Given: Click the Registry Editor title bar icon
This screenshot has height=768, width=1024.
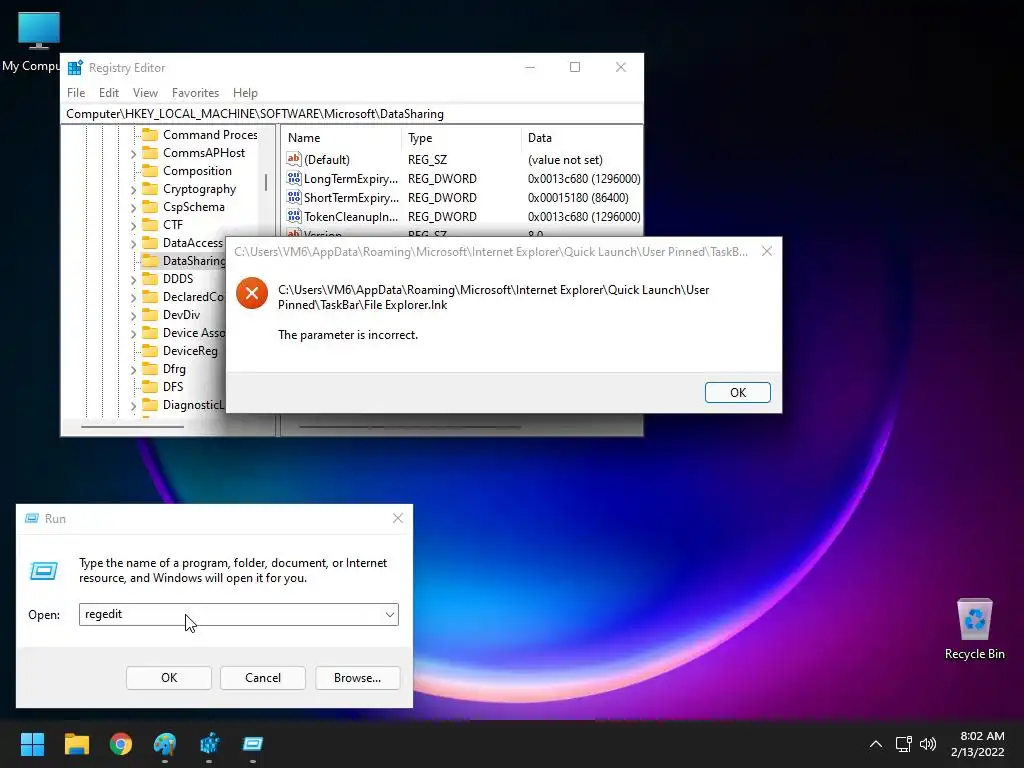Looking at the screenshot, I should pyautogui.click(x=76, y=67).
